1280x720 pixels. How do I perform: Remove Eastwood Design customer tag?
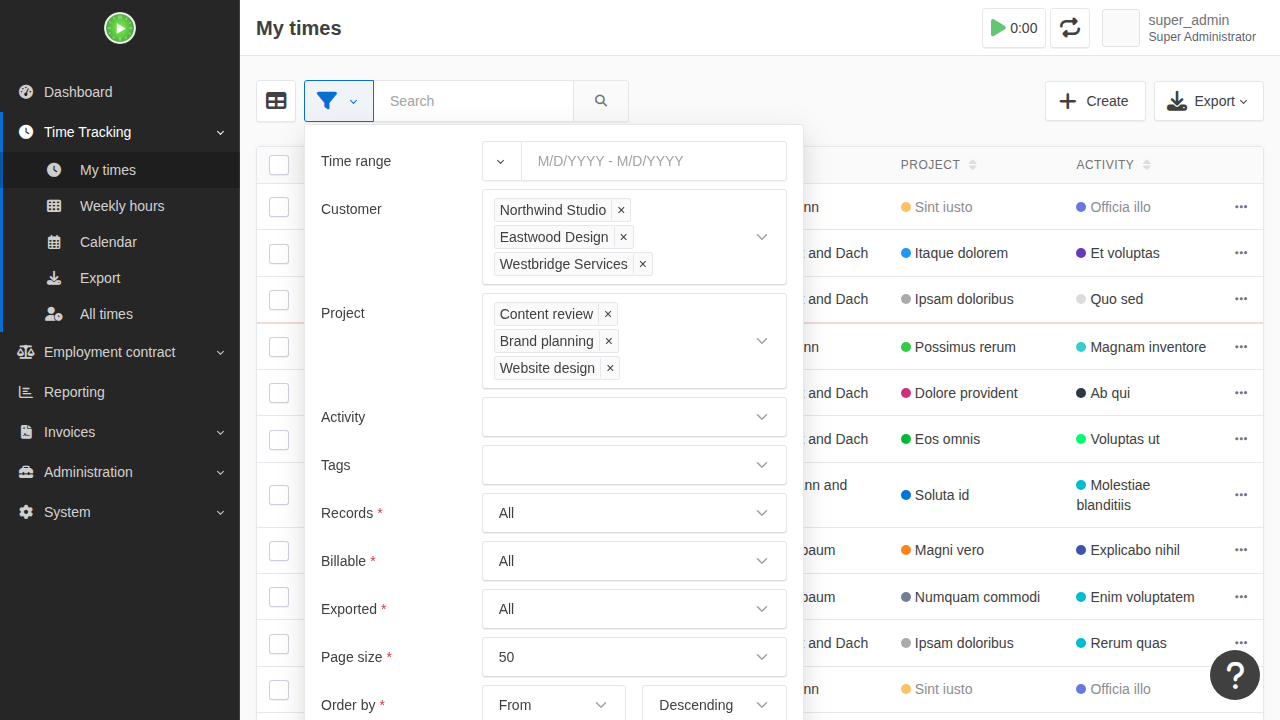[624, 237]
